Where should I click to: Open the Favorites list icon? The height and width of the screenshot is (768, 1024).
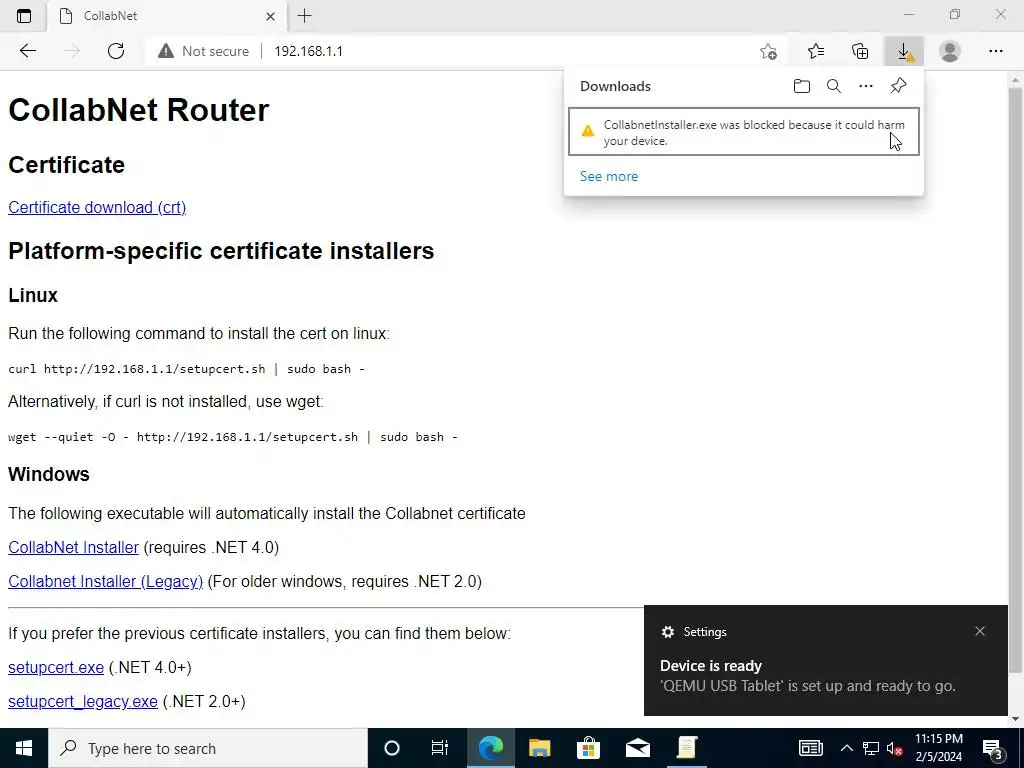point(816,51)
